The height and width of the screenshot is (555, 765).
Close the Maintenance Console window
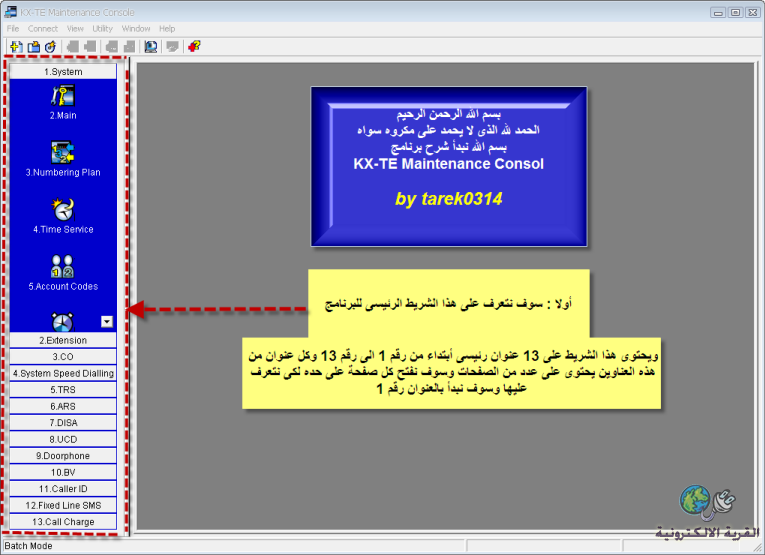[x=753, y=13]
